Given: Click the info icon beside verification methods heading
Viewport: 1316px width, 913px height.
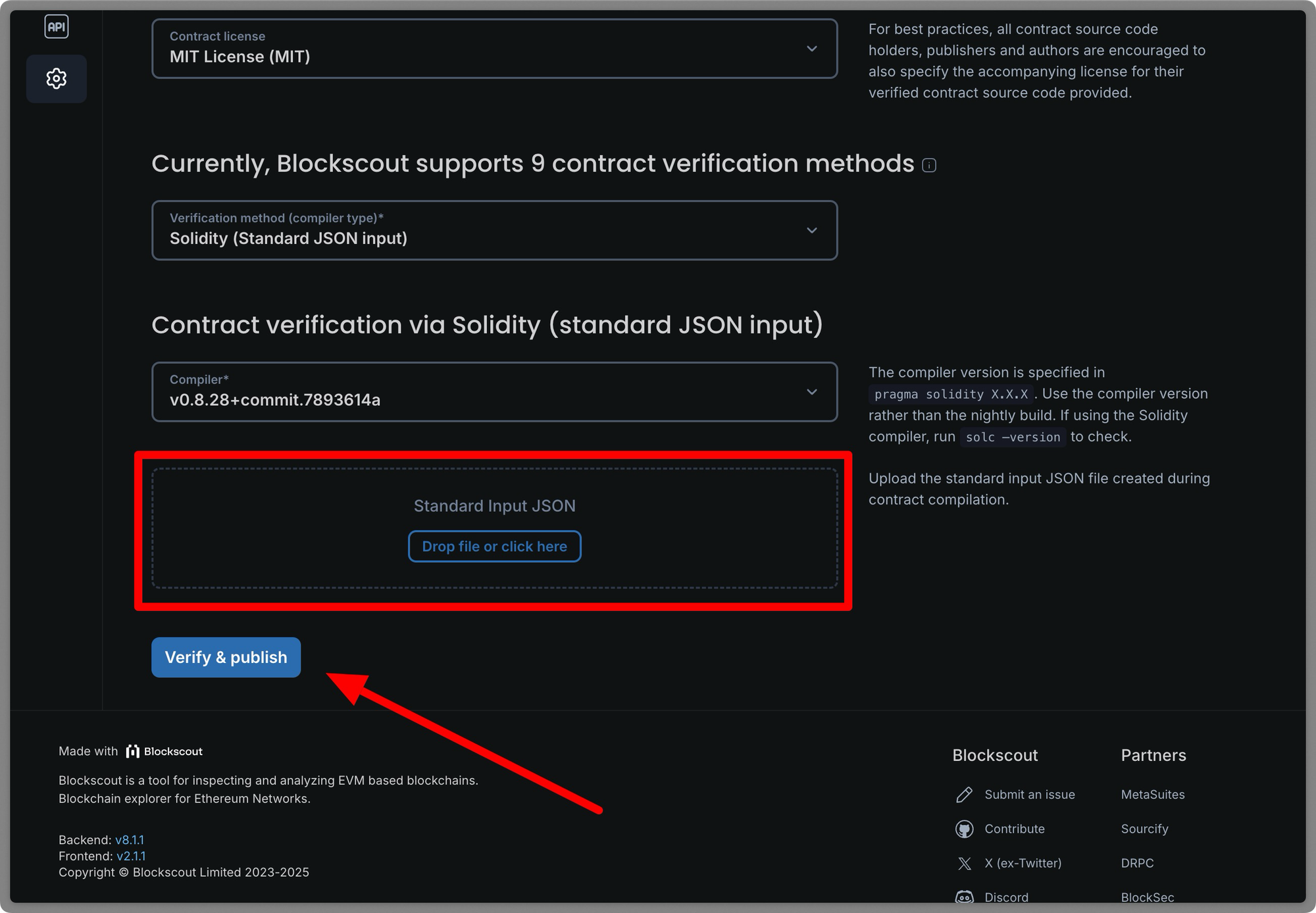Looking at the screenshot, I should [x=928, y=165].
